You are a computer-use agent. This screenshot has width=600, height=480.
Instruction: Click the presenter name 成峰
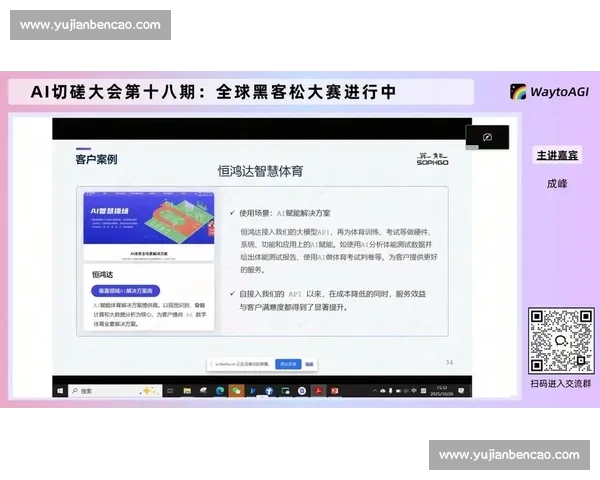557,184
